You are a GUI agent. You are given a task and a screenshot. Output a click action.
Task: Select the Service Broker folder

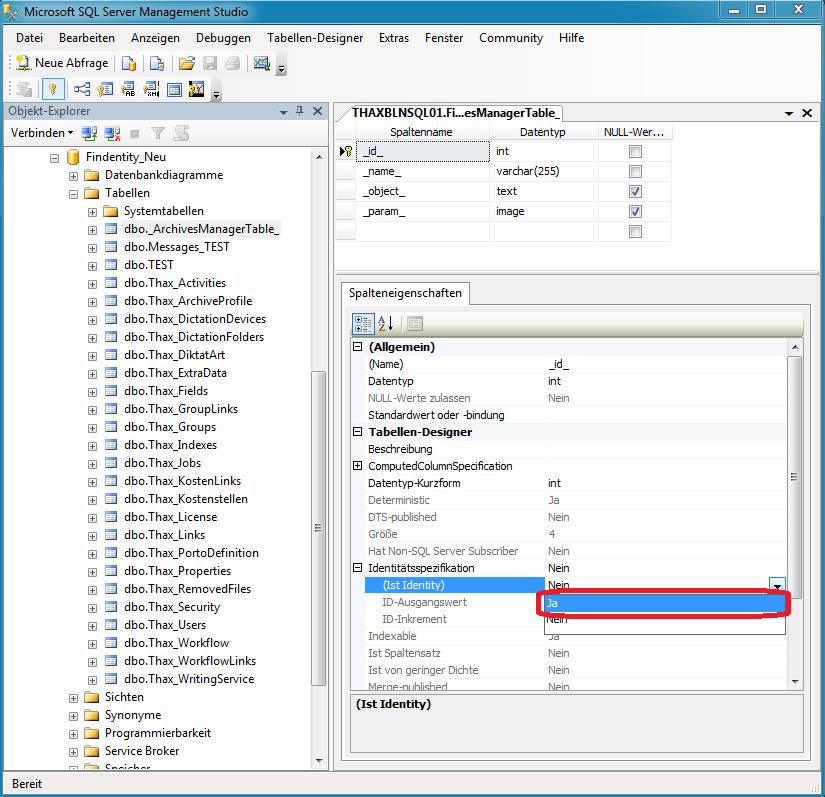pyautogui.click(x=142, y=751)
